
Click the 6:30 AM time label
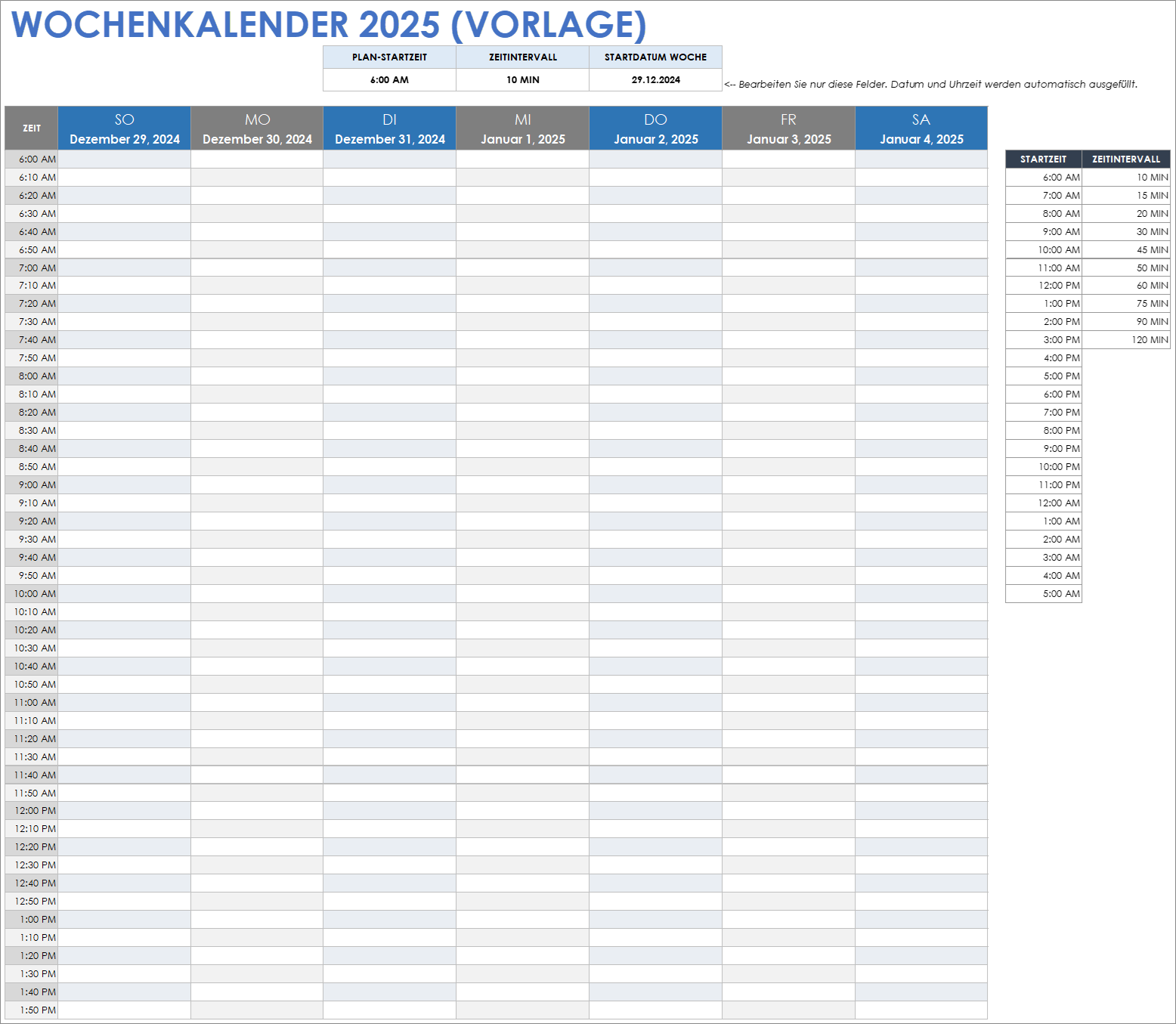pyautogui.click(x=32, y=214)
